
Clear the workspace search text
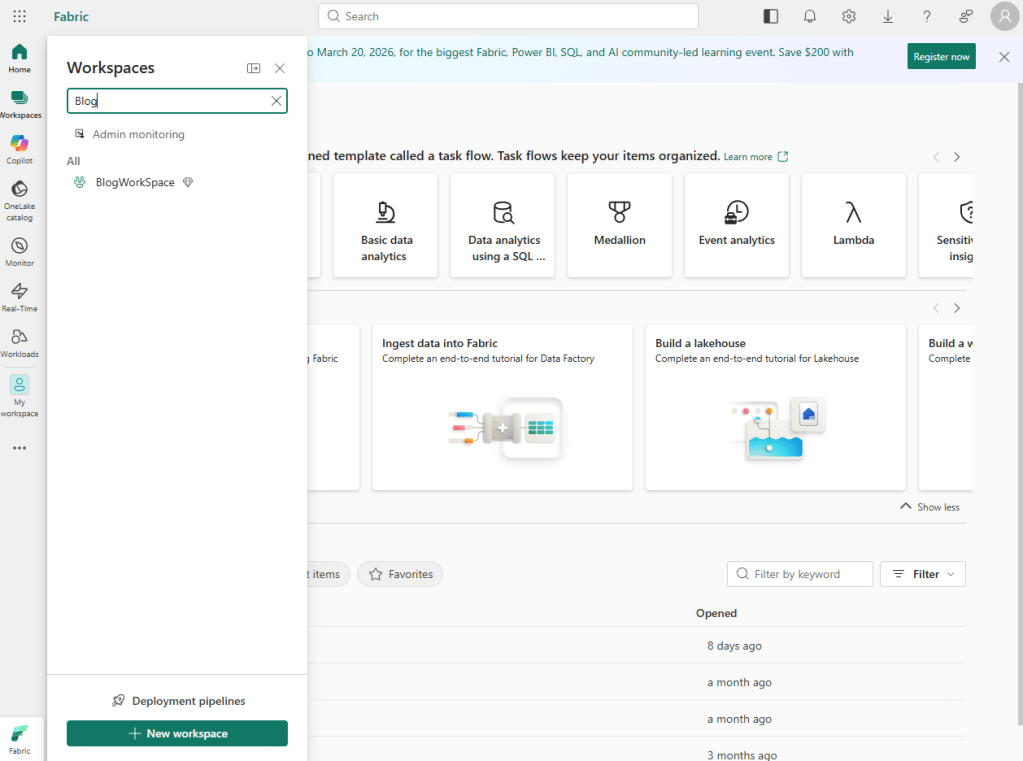point(276,101)
